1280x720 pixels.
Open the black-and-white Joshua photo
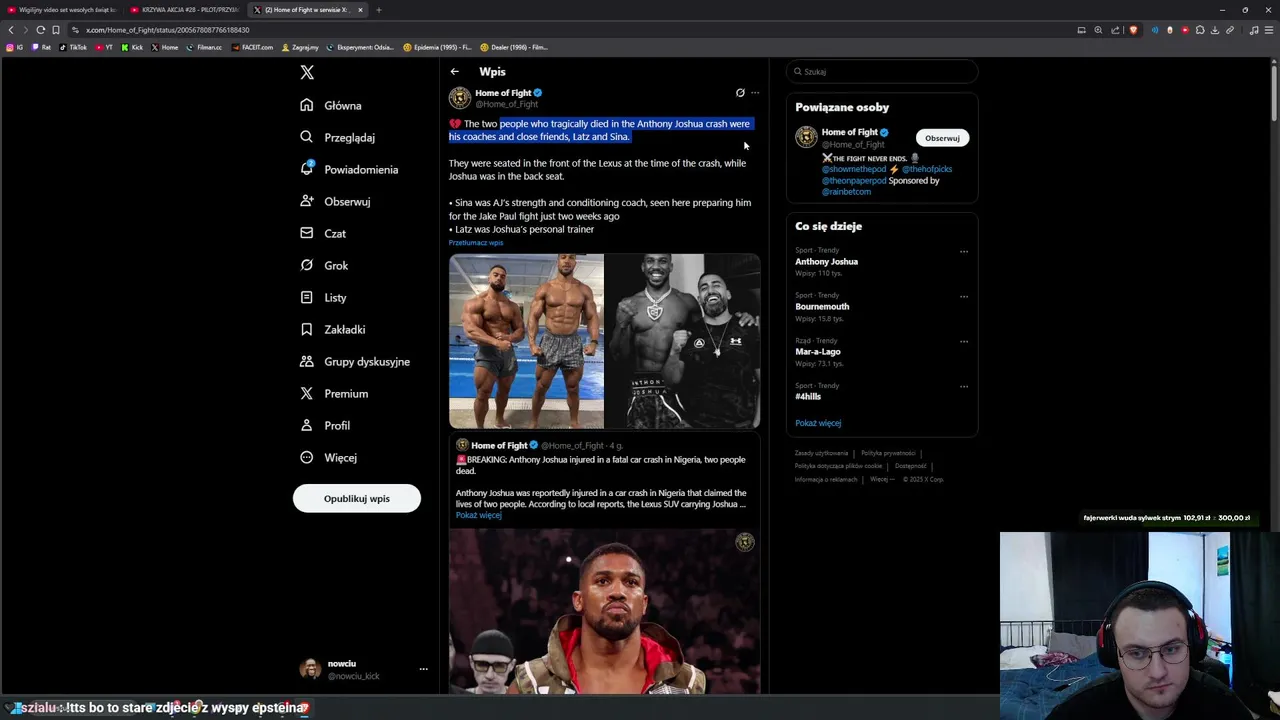[683, 341]
